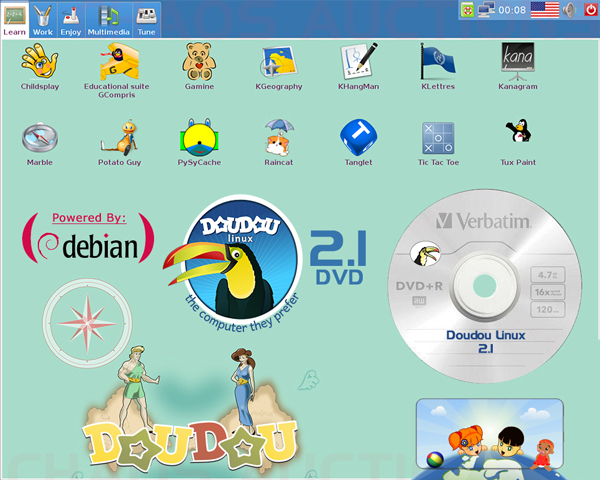Image resolution: width=600 pixels, height=480 pixels.
Task: Open the Enjoy tab
Action: pos(71,20)
